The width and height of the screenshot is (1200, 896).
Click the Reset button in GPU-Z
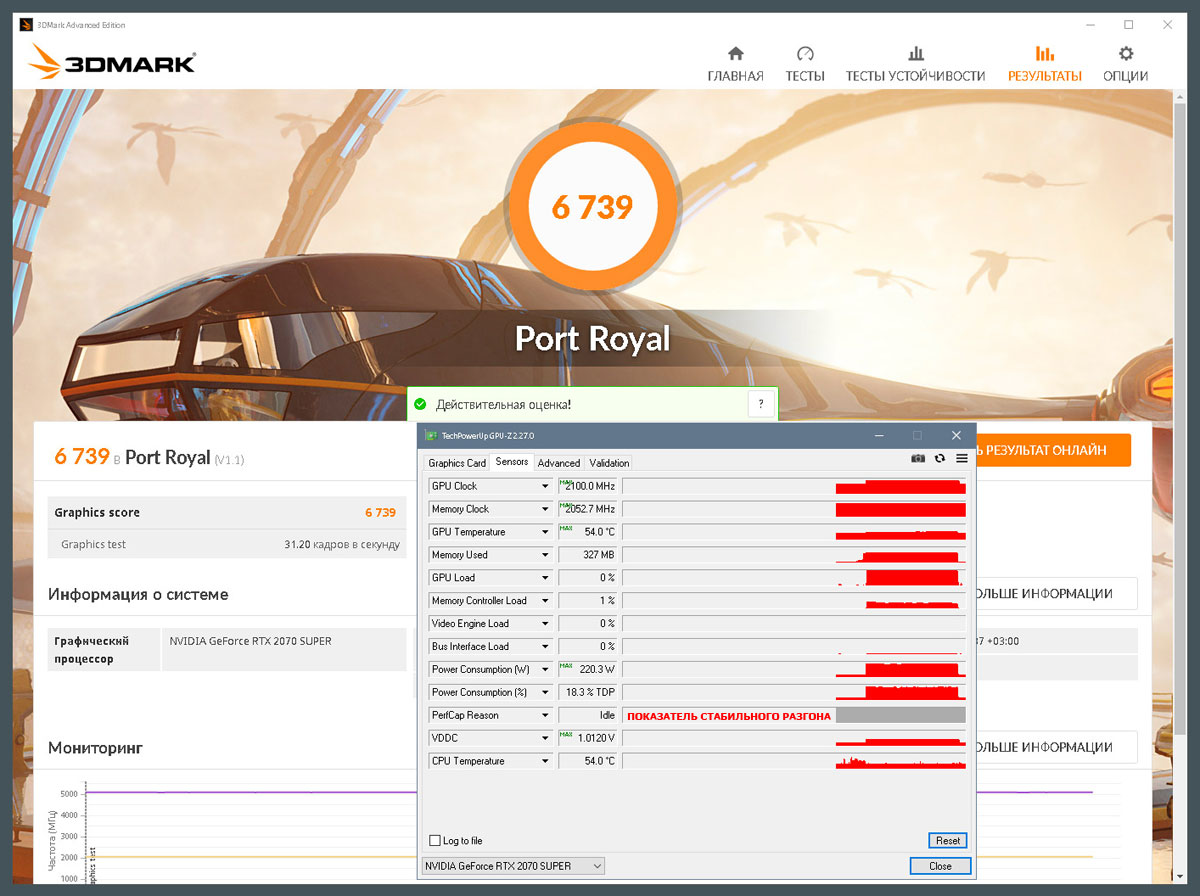pos(947,841)
